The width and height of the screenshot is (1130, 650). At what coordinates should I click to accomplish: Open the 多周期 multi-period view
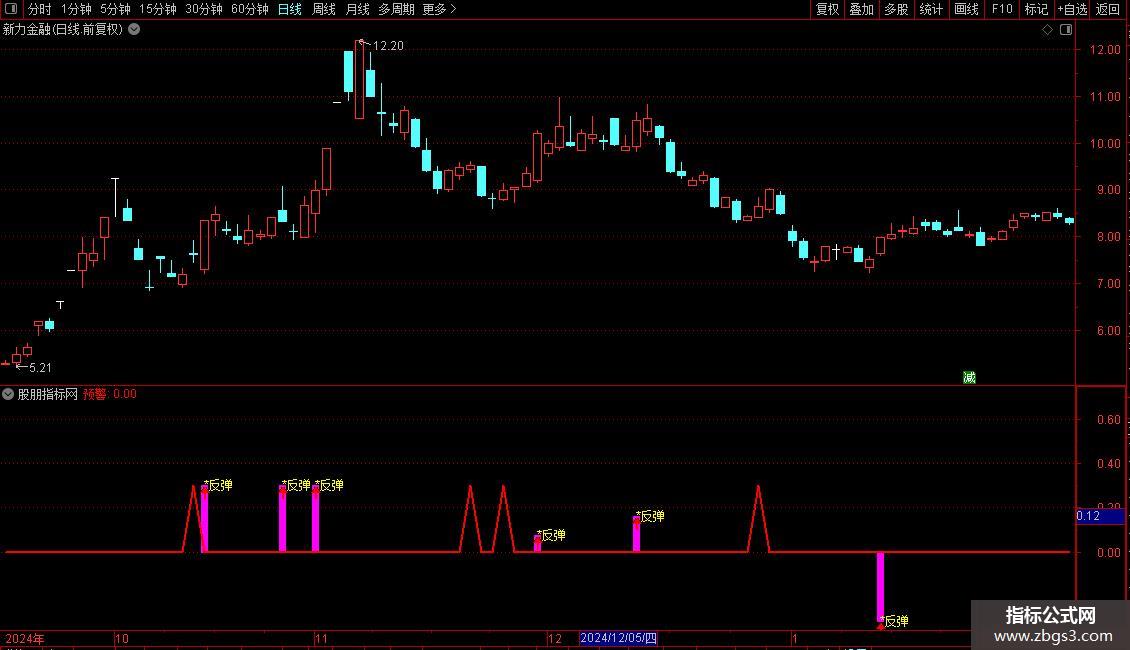pos(396,9)
